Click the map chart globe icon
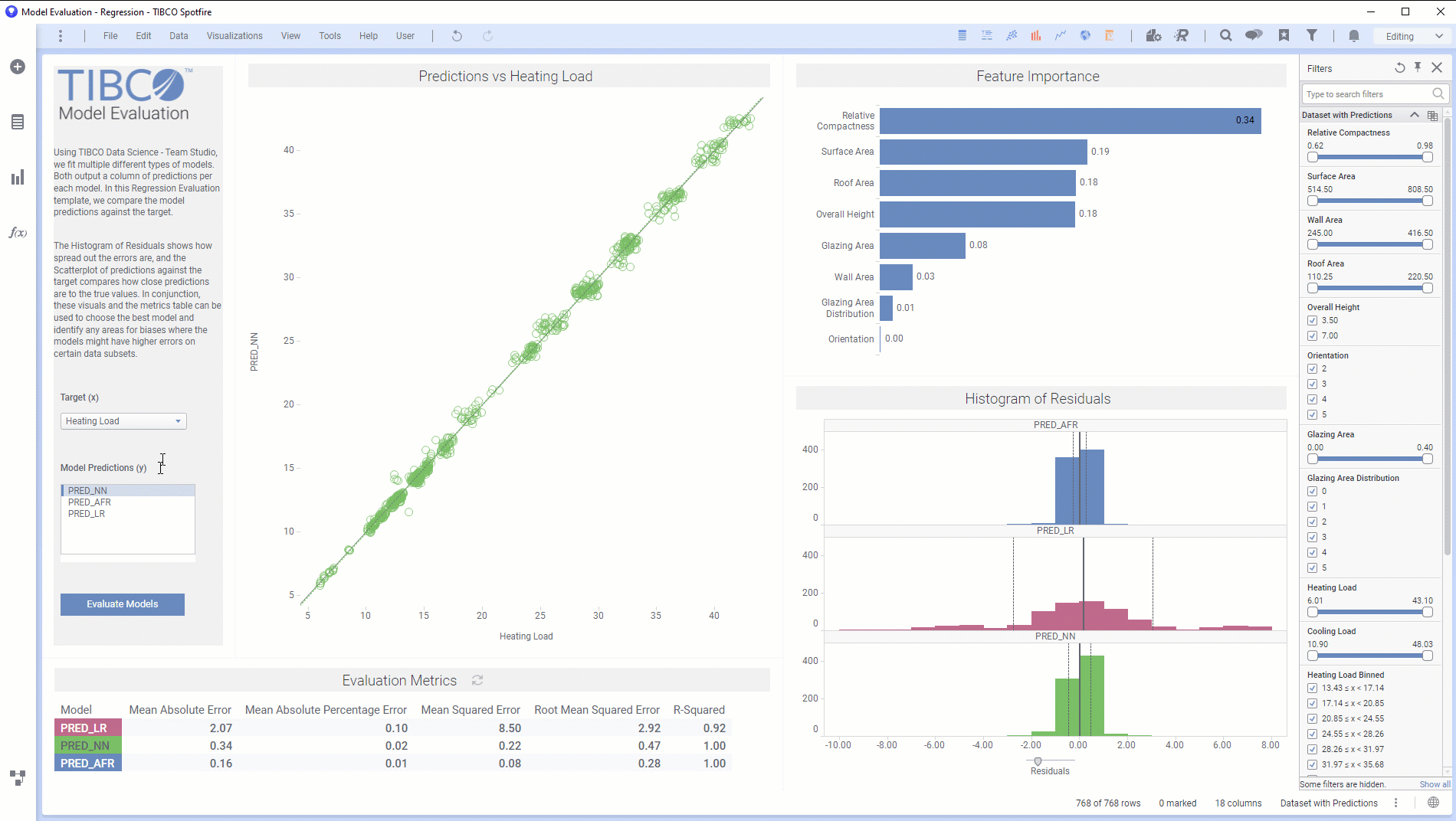The width and height of the screenshot is (1456, 821). coord(1085,36)
